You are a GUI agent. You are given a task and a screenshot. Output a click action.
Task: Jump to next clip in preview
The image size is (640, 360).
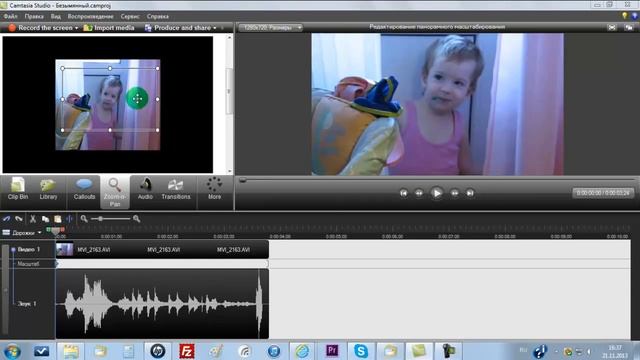[470, 193]
